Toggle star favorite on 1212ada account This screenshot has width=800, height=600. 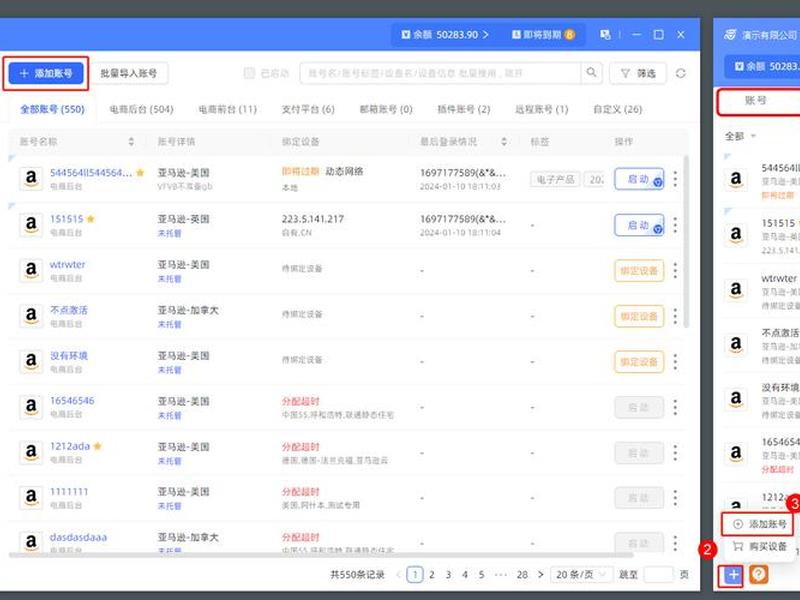(97, 446)
